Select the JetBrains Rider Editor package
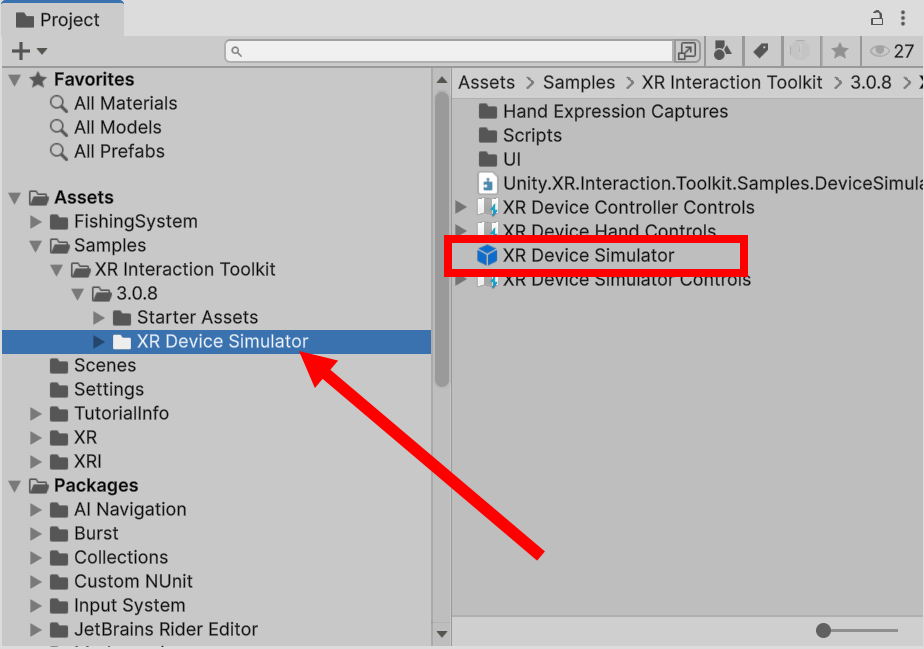This screenshot has width=924, height=649. (154, 630)
